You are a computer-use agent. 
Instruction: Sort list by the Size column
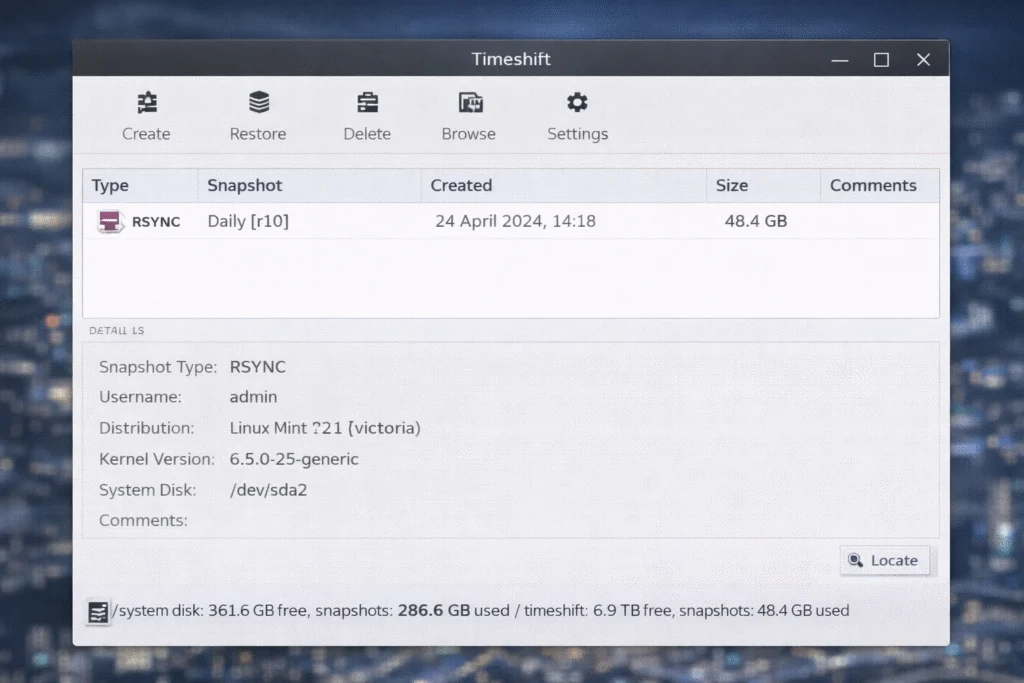coord(763,185)
